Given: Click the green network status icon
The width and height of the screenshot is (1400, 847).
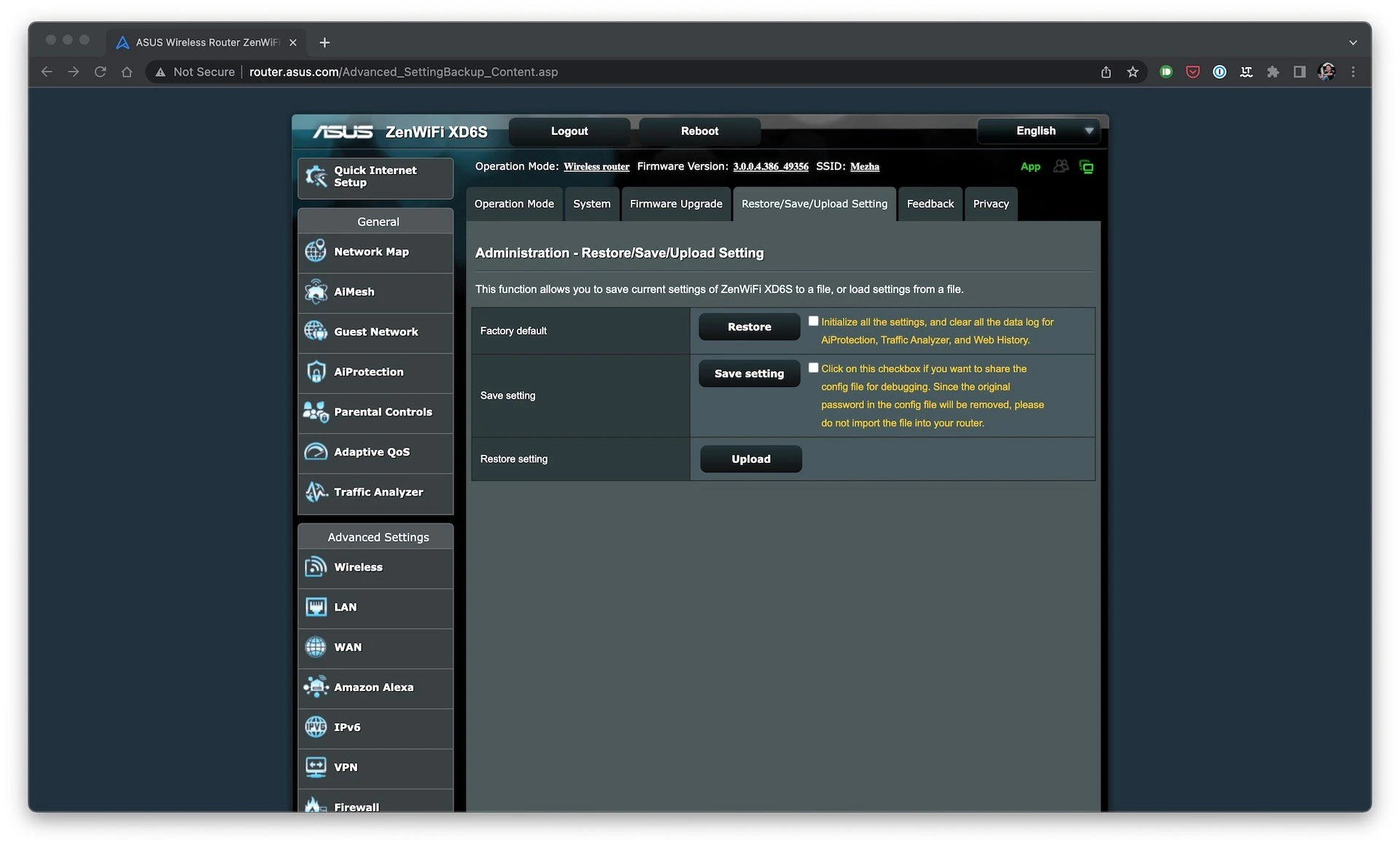Looking at the screenshot, I should coord(1086,167).
